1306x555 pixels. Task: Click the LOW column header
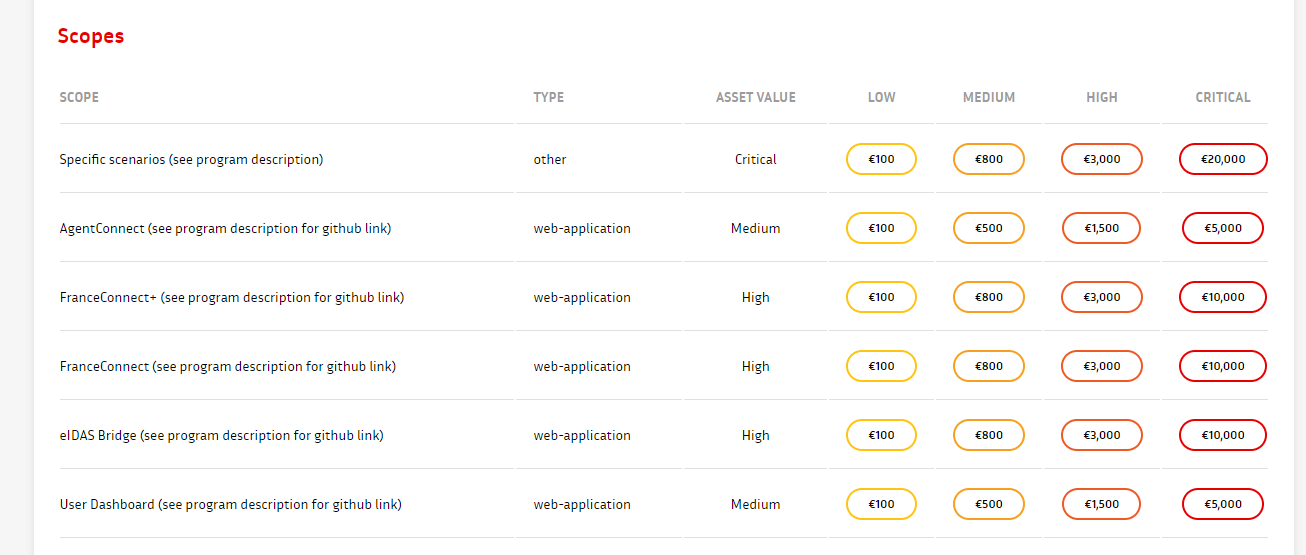click(882, 97)
